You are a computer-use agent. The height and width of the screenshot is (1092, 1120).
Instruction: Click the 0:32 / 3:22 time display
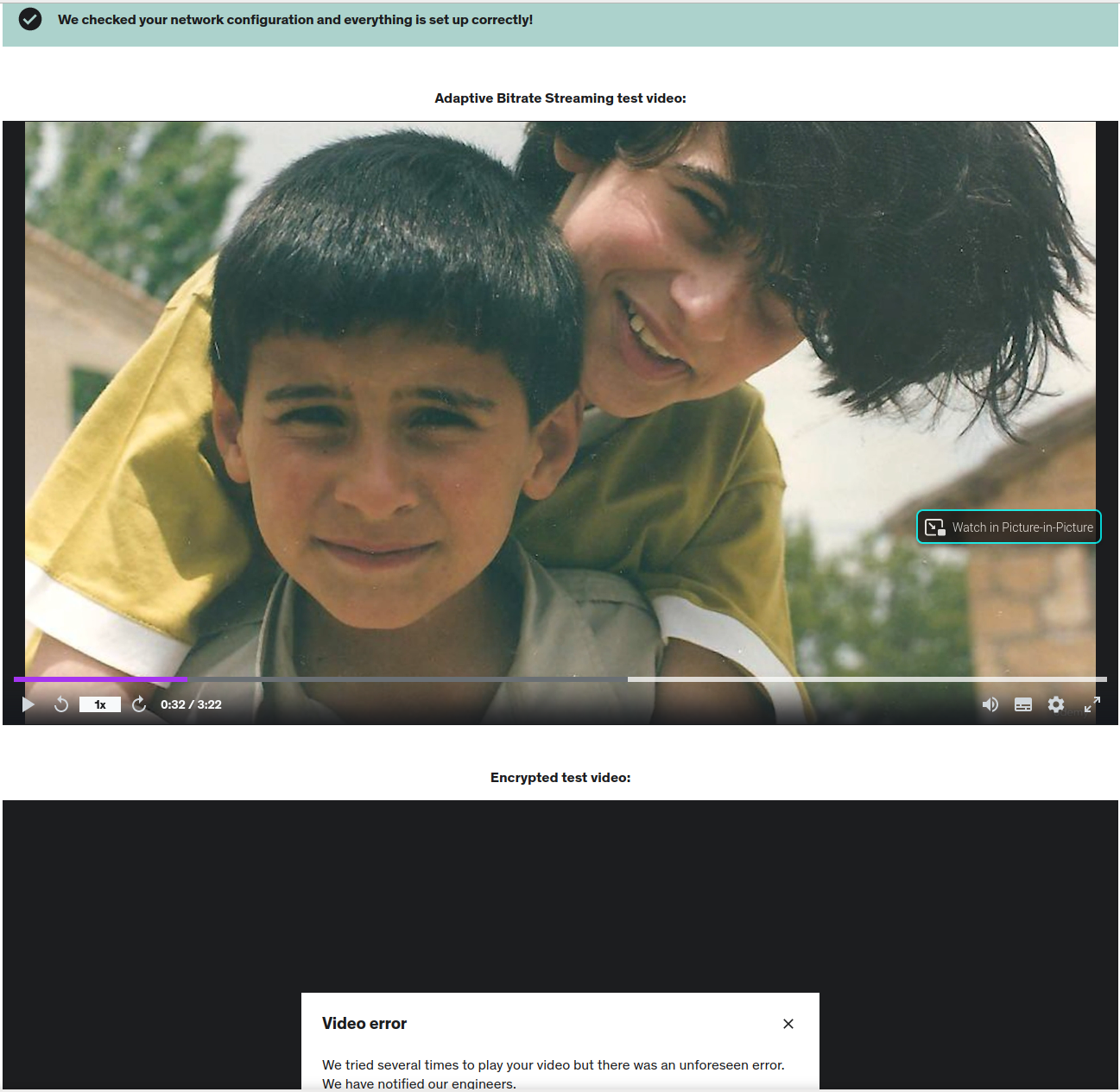pos(191,704)
